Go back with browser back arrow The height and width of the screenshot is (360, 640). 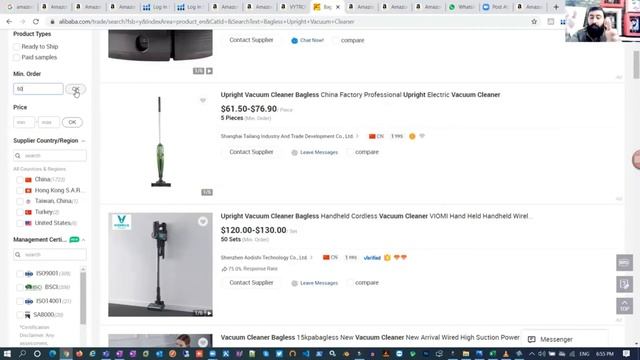coord(9,22)
